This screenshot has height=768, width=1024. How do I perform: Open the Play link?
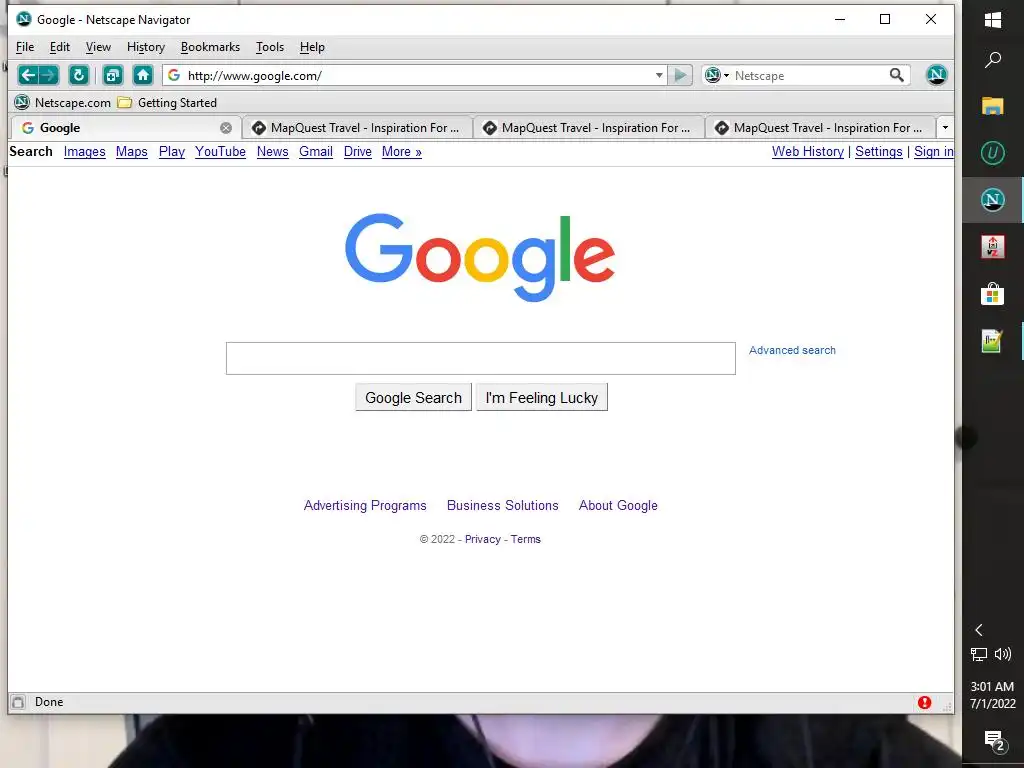tap(172, 152)
